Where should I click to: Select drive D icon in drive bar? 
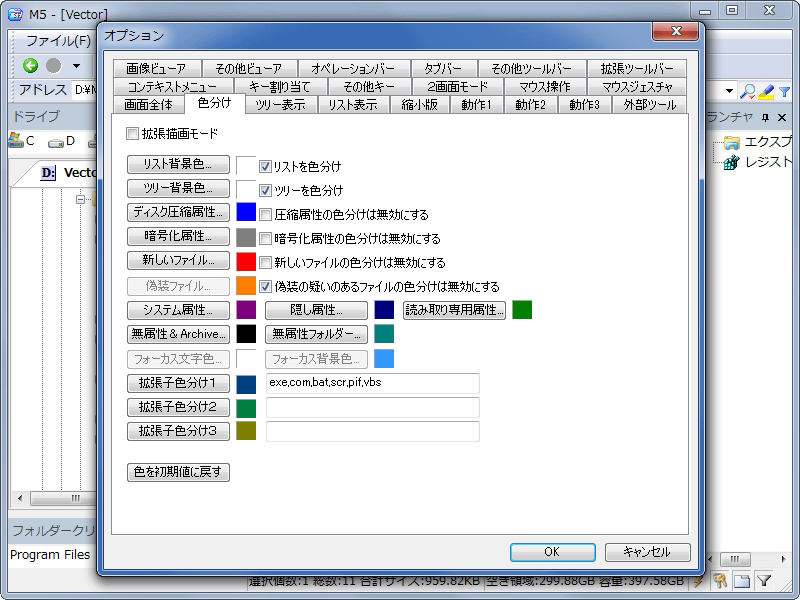click(x=62, y=141)
